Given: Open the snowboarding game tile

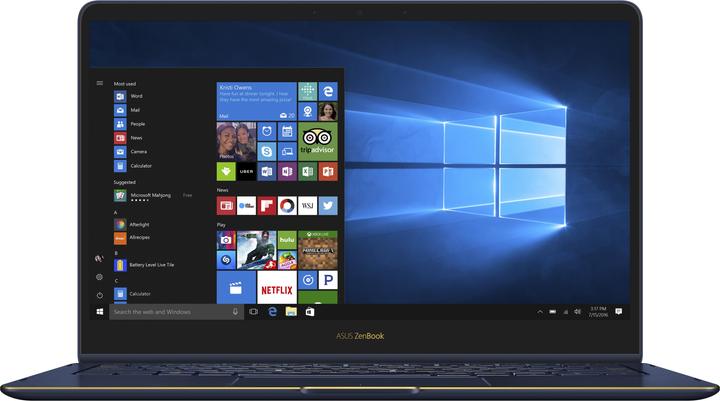Looking at the screenshot, I should tap(257, 250).
